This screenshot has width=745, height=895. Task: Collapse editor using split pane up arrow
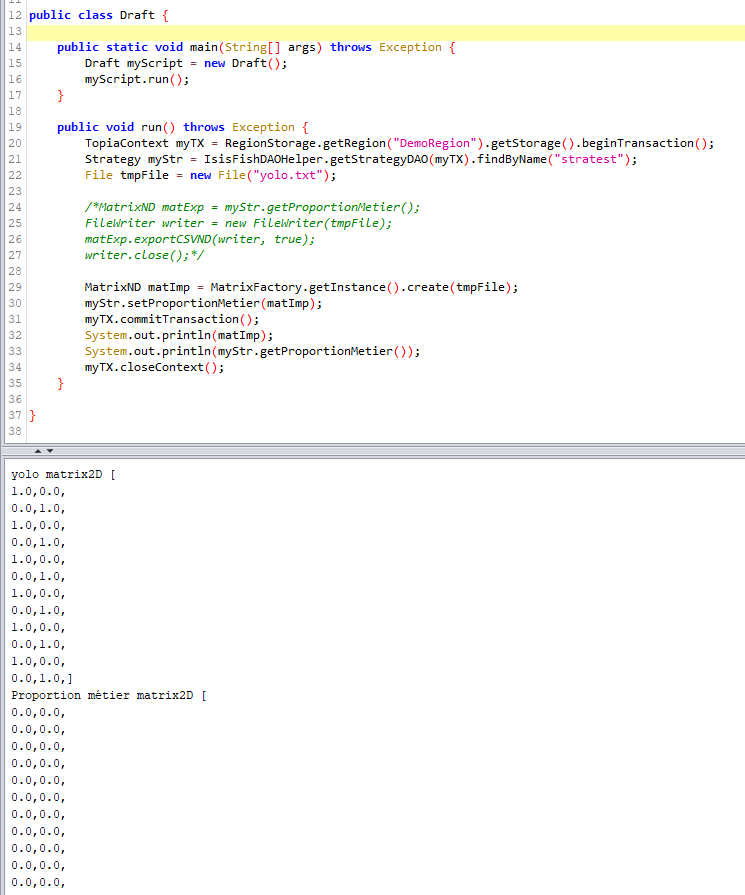(x=38, y=451)
